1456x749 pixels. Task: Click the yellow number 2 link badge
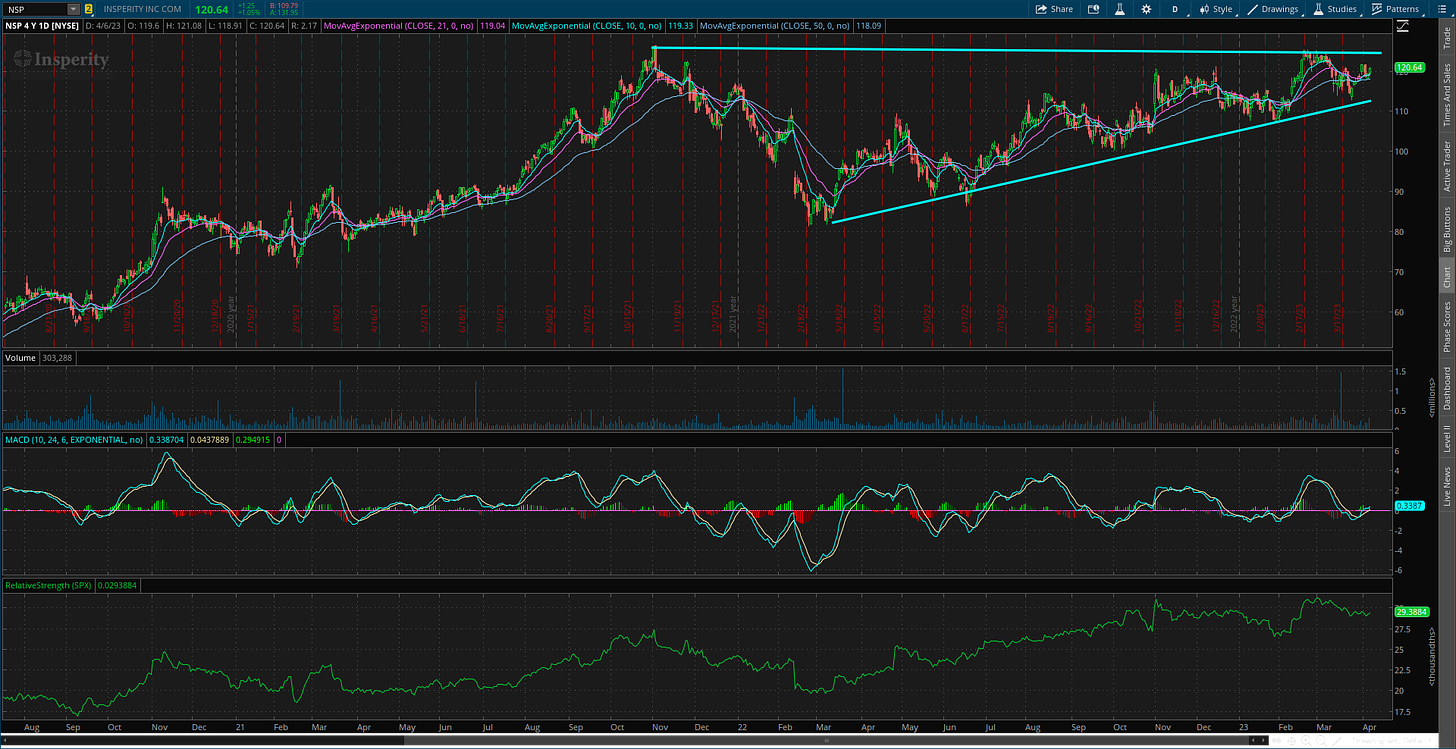tap(89, 9)
